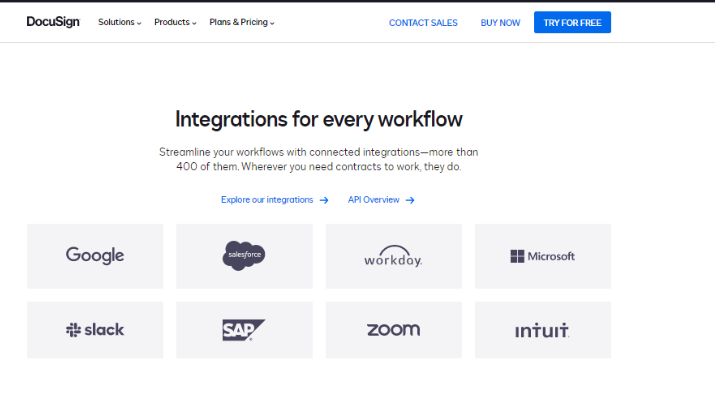Expand the Products menu
The height and width of the screenshot is (420, 715).
pyautogui.click(x=175, y=22)
